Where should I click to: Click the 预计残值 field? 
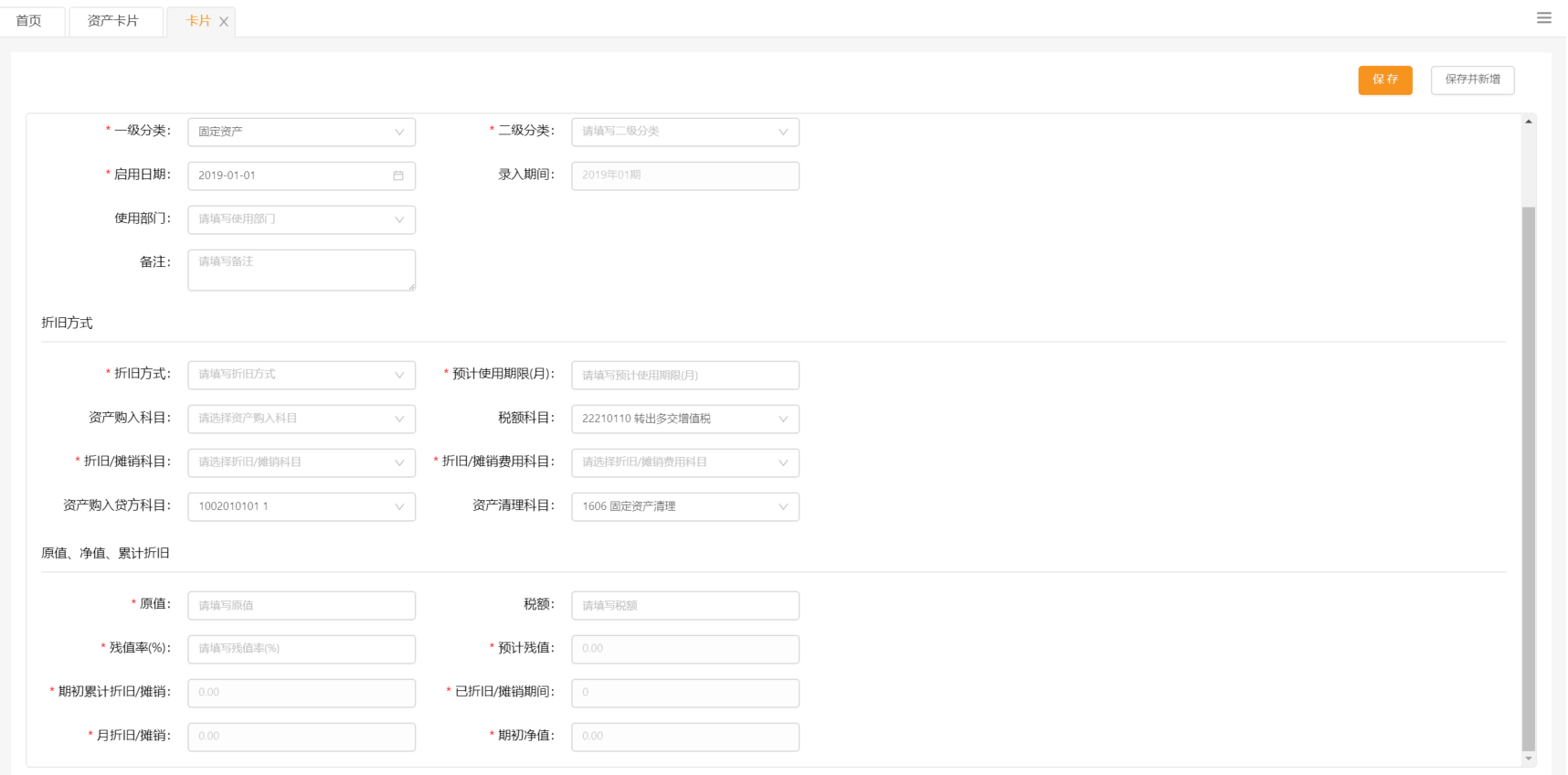click(x=685, y=649)
